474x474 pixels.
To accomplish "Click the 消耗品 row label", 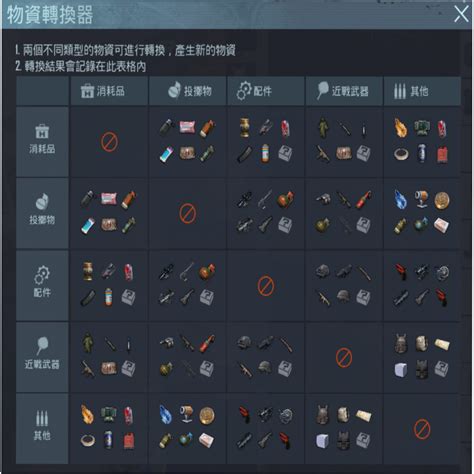I will 42,141.
